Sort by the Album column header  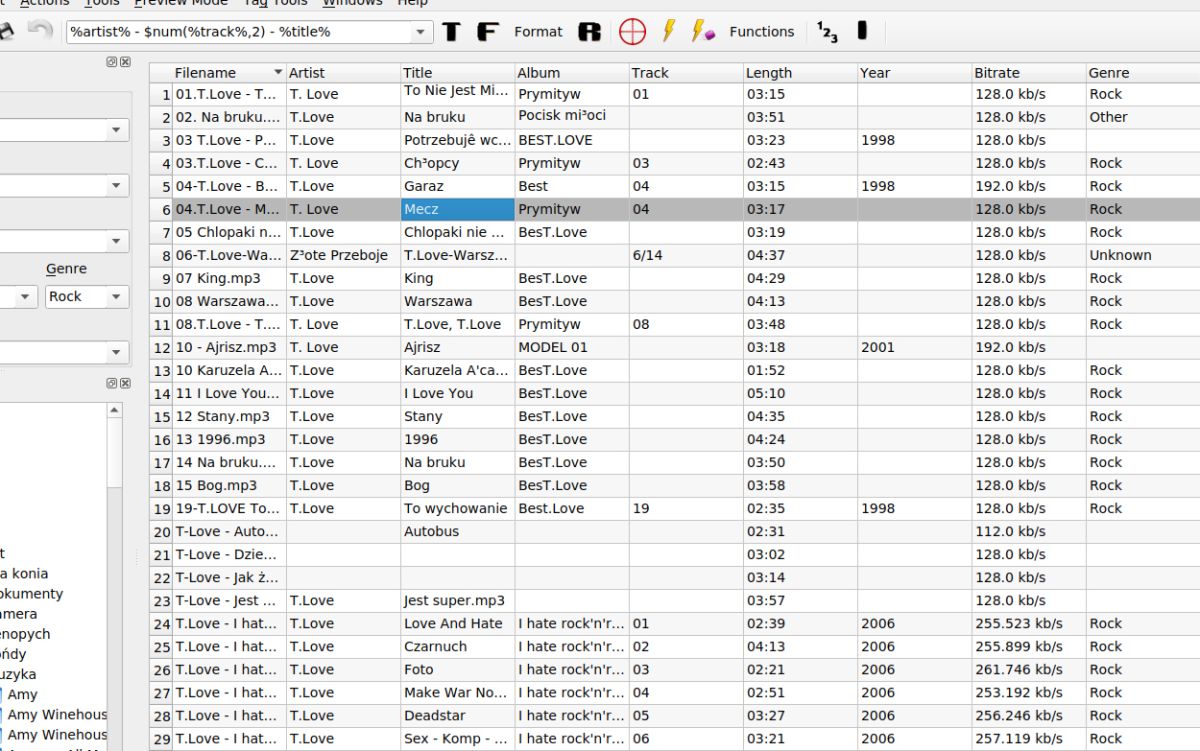coord(571,73)
